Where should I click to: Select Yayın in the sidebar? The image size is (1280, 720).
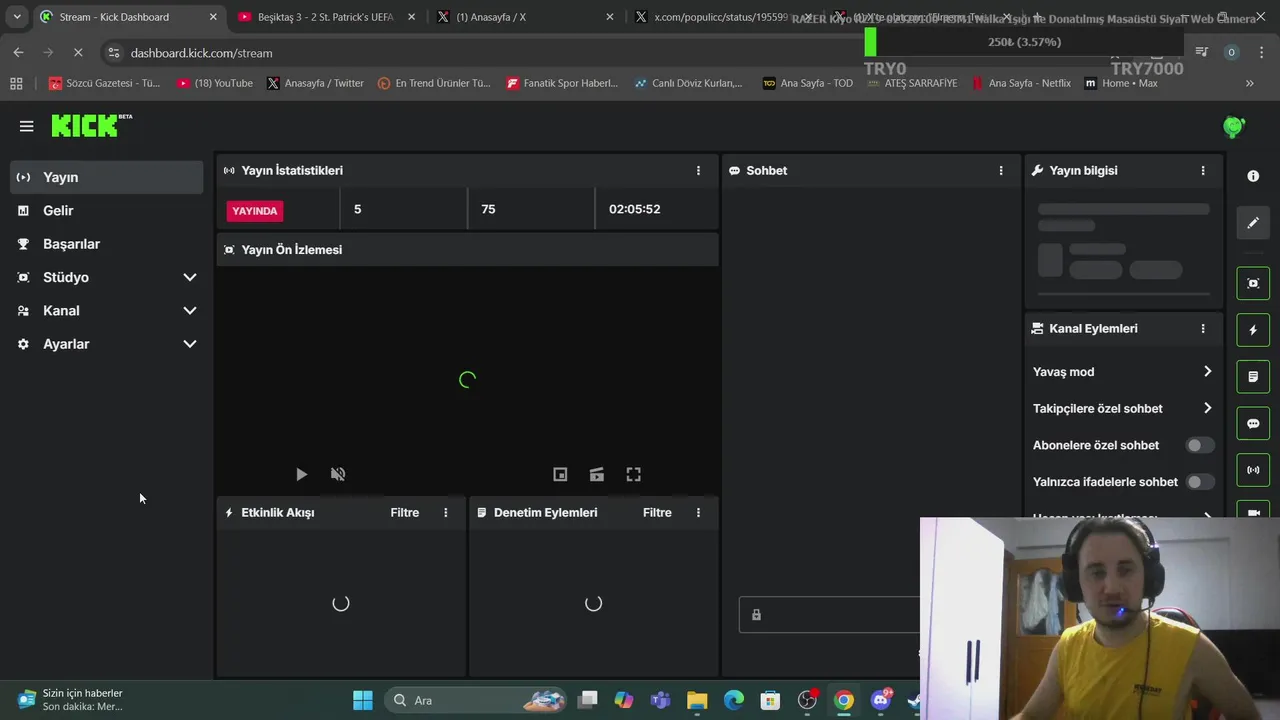point(107,177)
